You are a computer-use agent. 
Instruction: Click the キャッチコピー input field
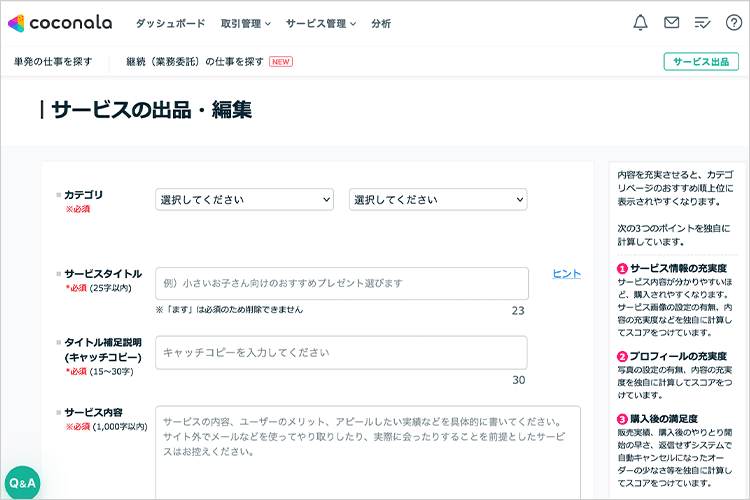pos(341,352)
